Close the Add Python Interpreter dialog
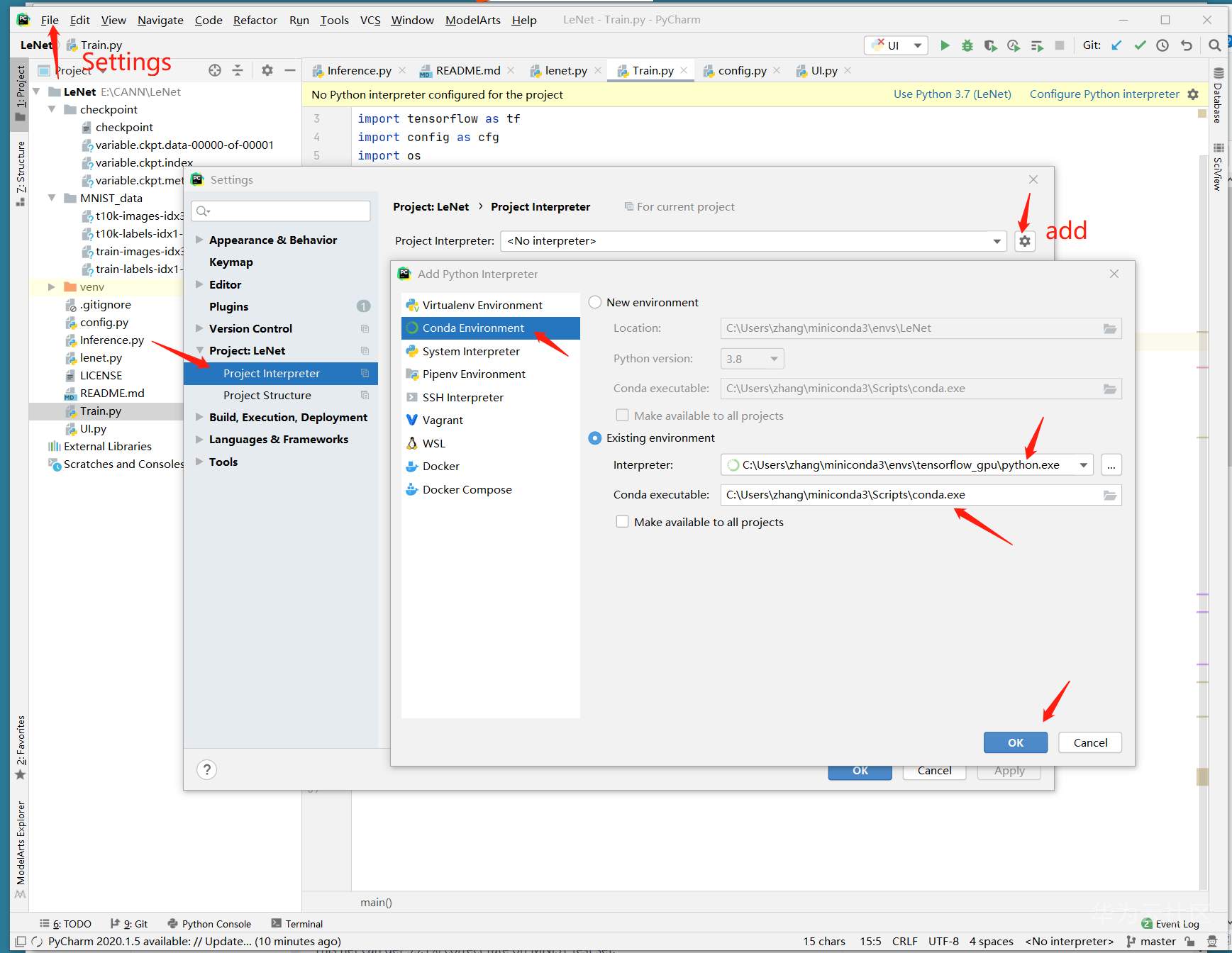 [x=1114, y=274]
